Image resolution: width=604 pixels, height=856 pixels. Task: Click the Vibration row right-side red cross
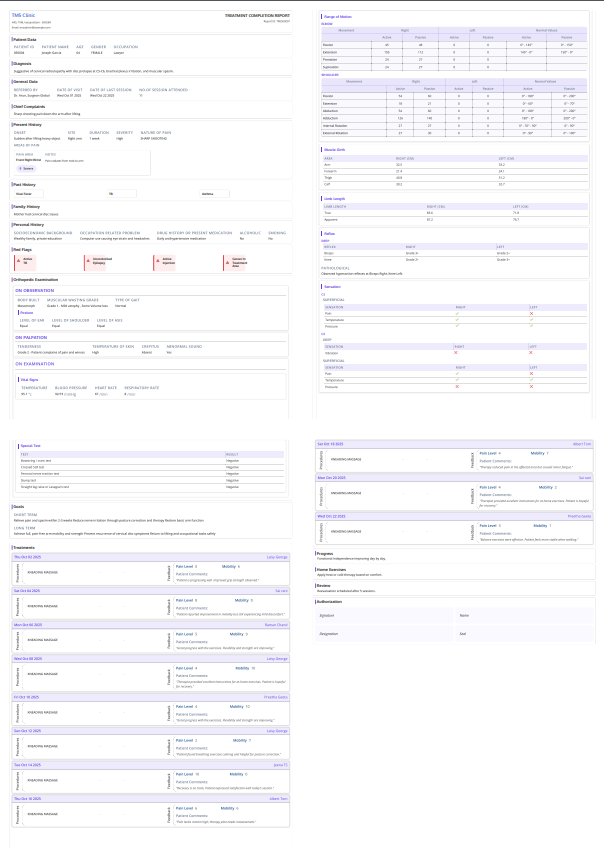[x=457, y=353]
